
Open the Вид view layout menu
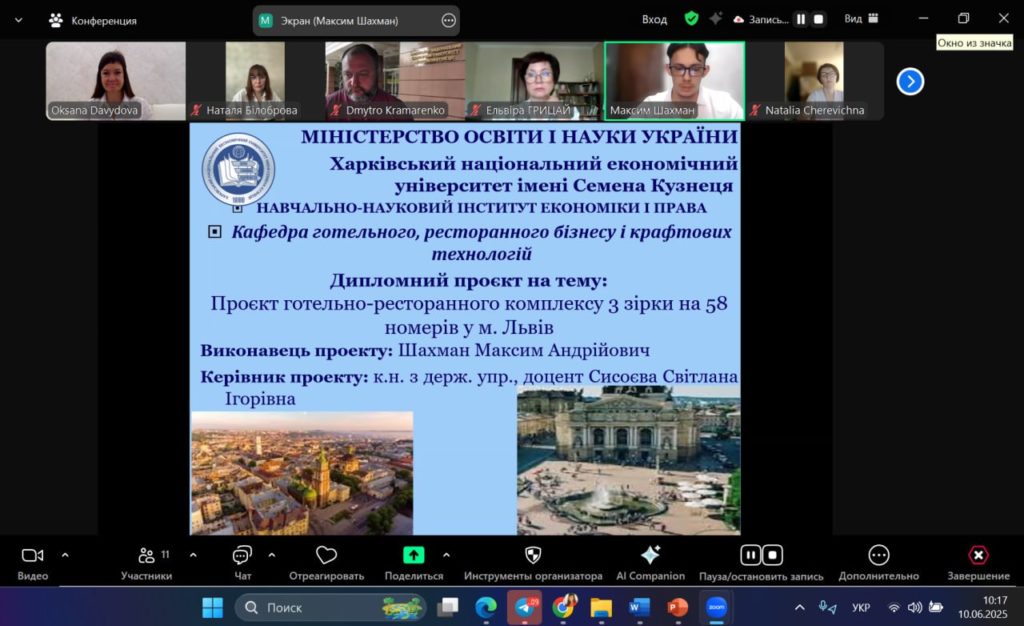tap(860, 19)
